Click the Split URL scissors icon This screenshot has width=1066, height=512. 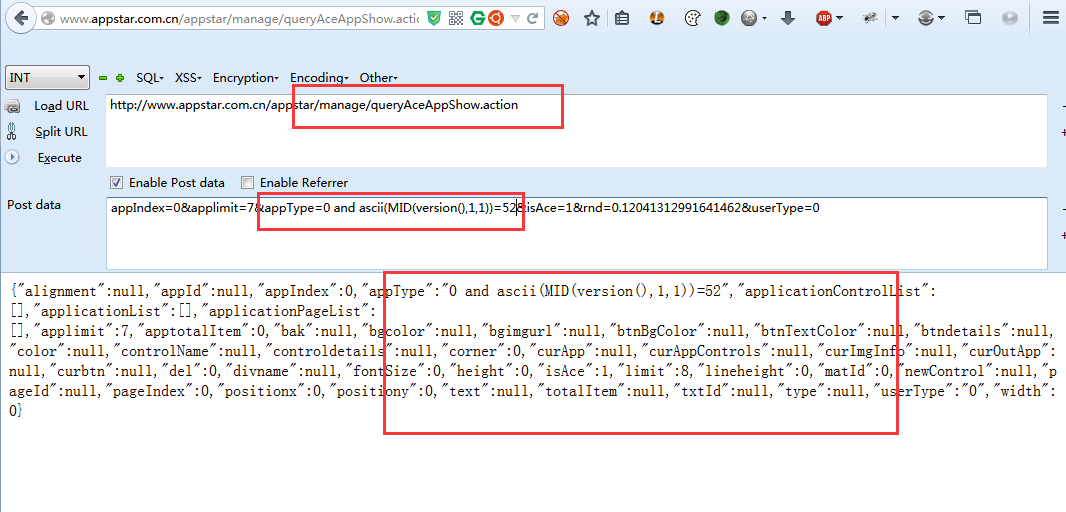tap(12, 131)
